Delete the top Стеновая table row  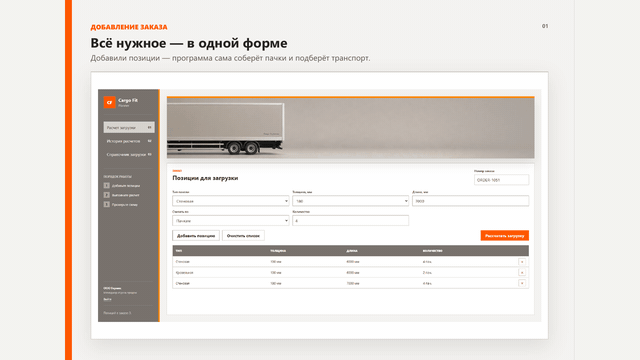[522, 262]
